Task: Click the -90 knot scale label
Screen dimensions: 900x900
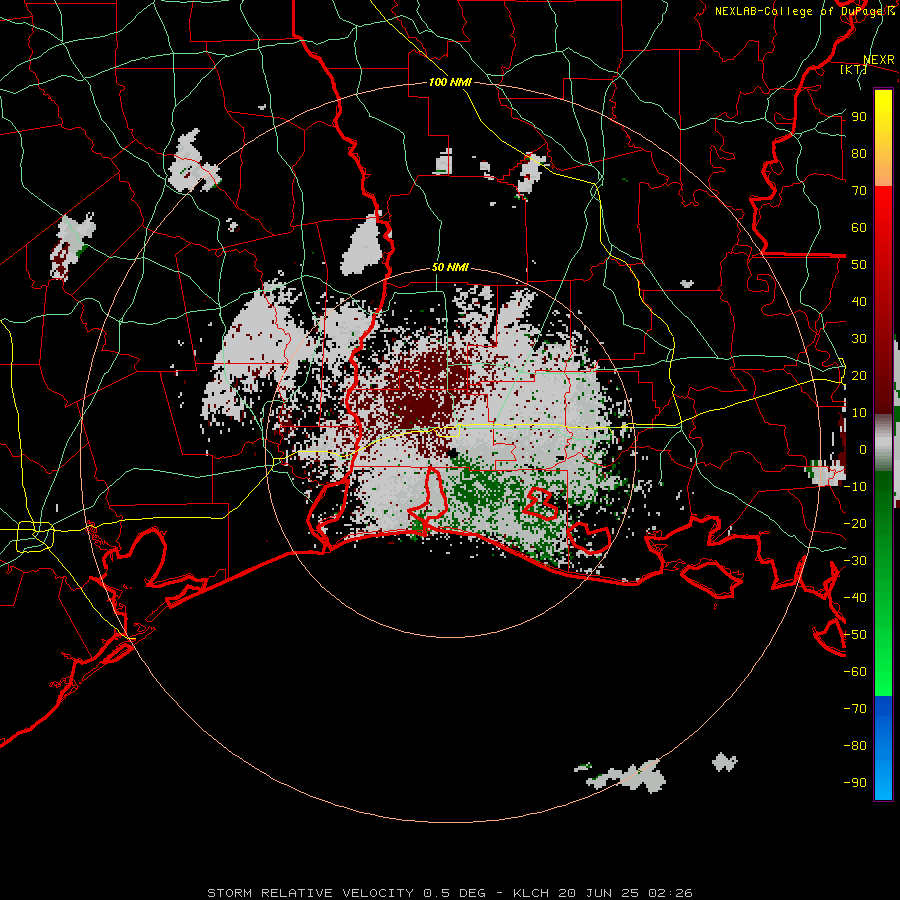Action: [856, 783]
